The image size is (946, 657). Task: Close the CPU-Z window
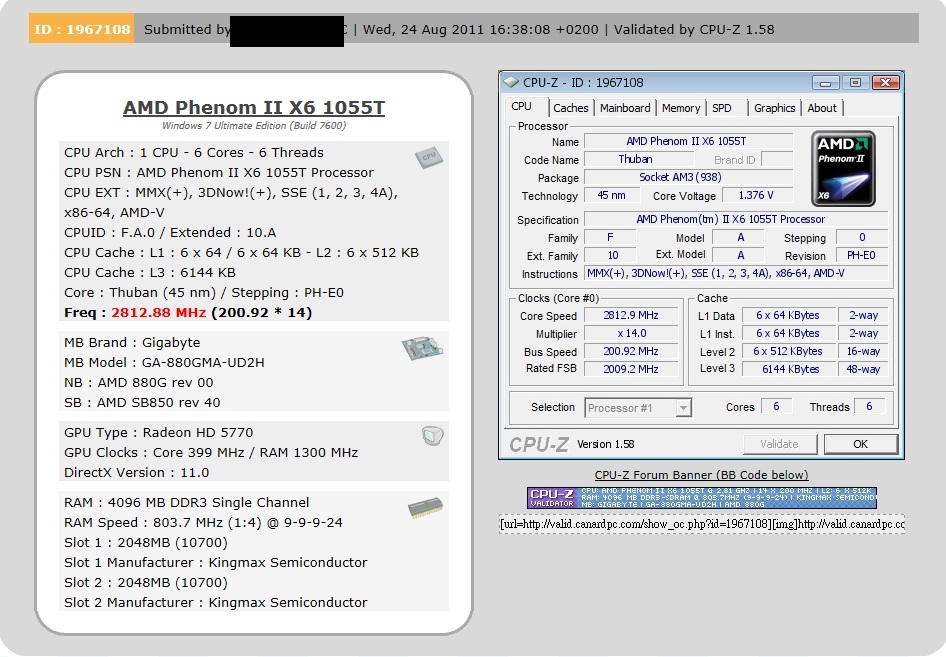tap(885, 82)
